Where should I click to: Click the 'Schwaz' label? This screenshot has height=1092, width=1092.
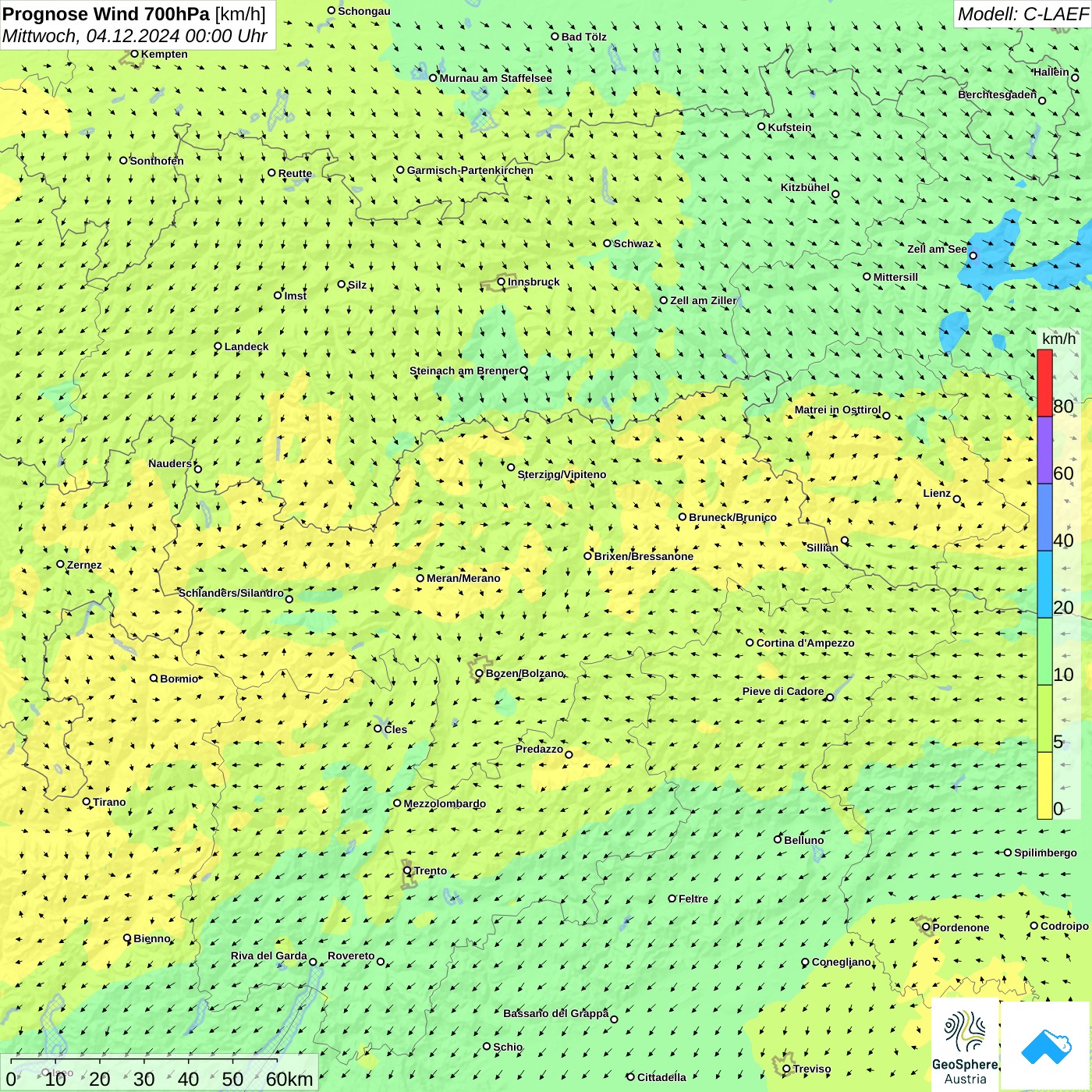point(633,243)
